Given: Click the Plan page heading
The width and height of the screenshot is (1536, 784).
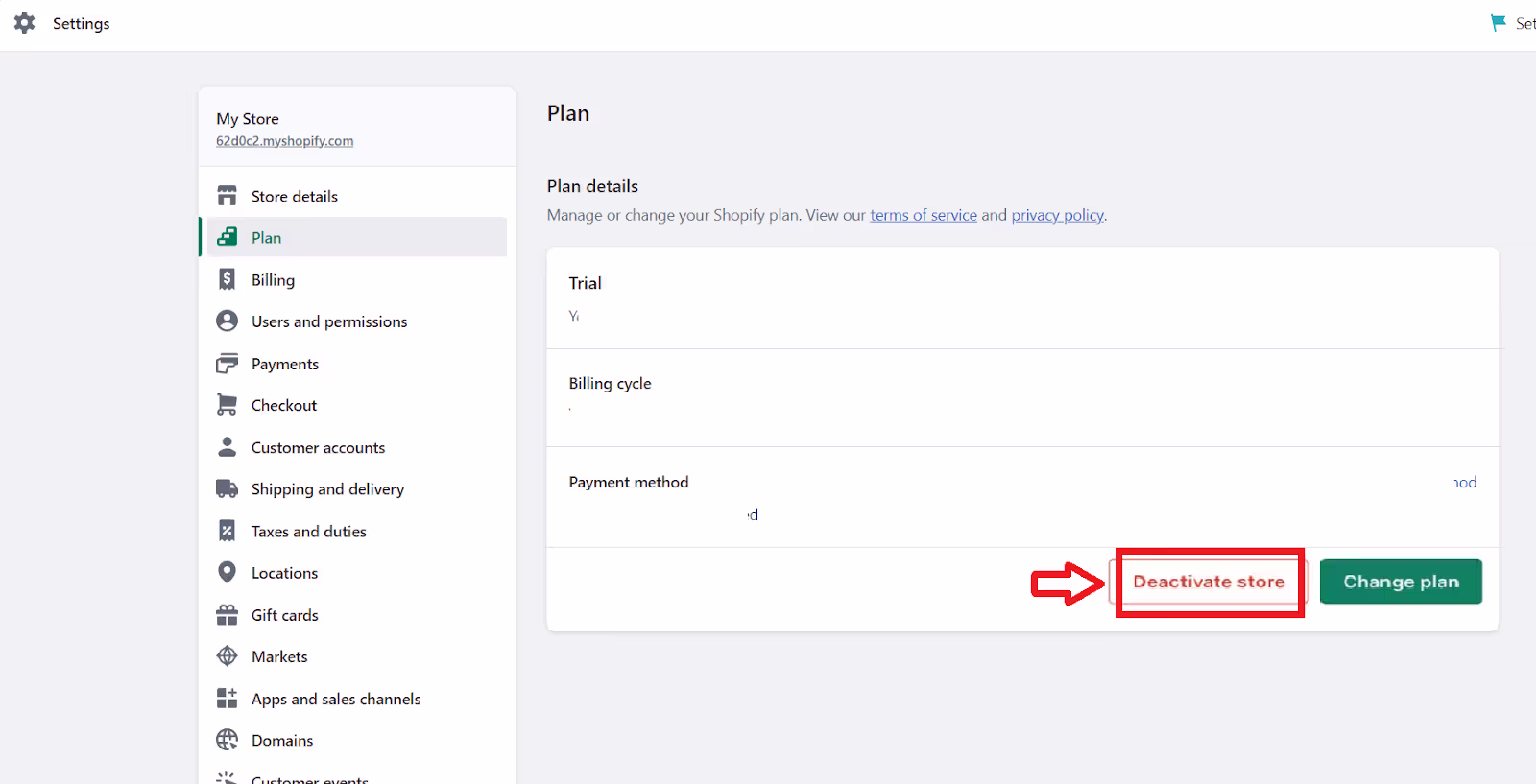Looking at the screenshot, I should (x=568, y=113).
